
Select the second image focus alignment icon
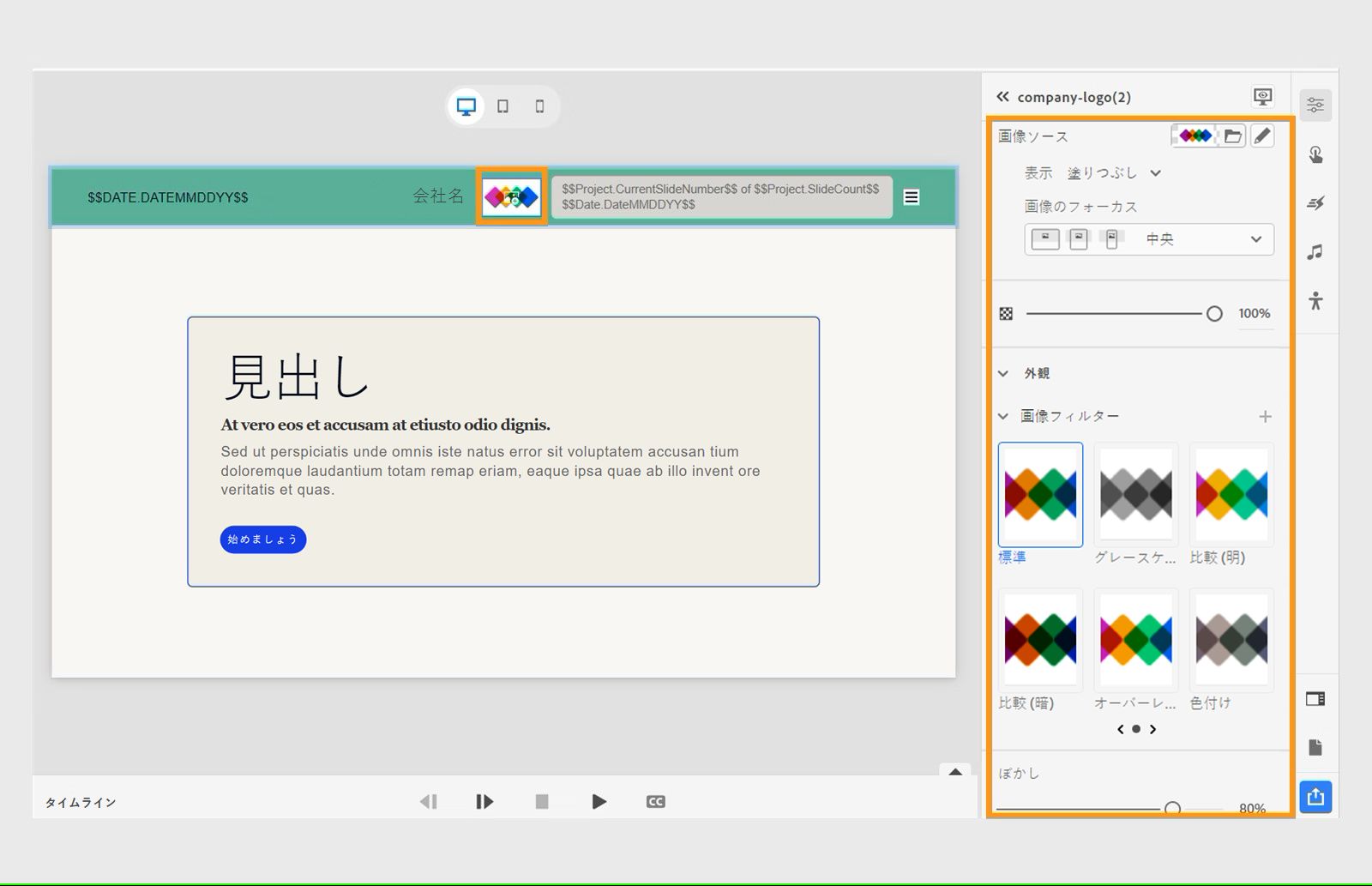point(1079,239)
